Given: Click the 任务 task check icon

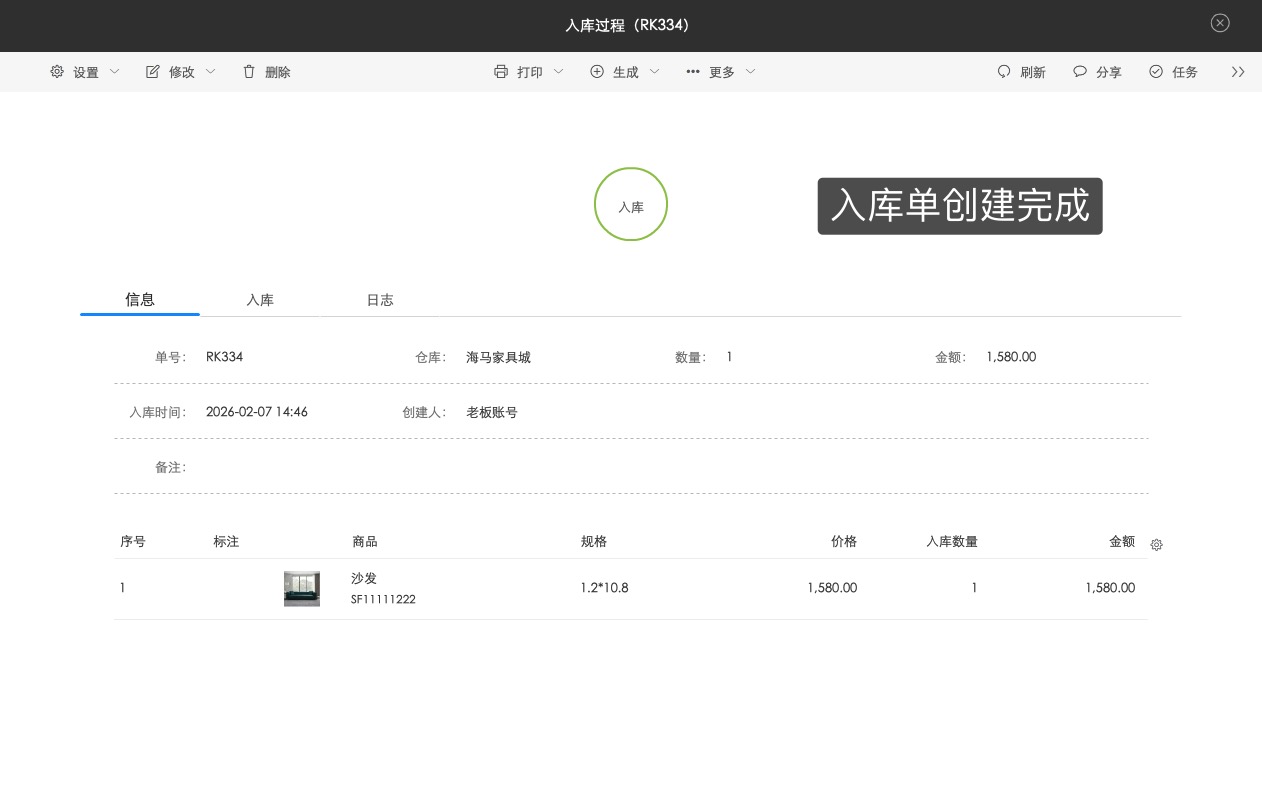Looking at the screenshot, I should 1156,71.
